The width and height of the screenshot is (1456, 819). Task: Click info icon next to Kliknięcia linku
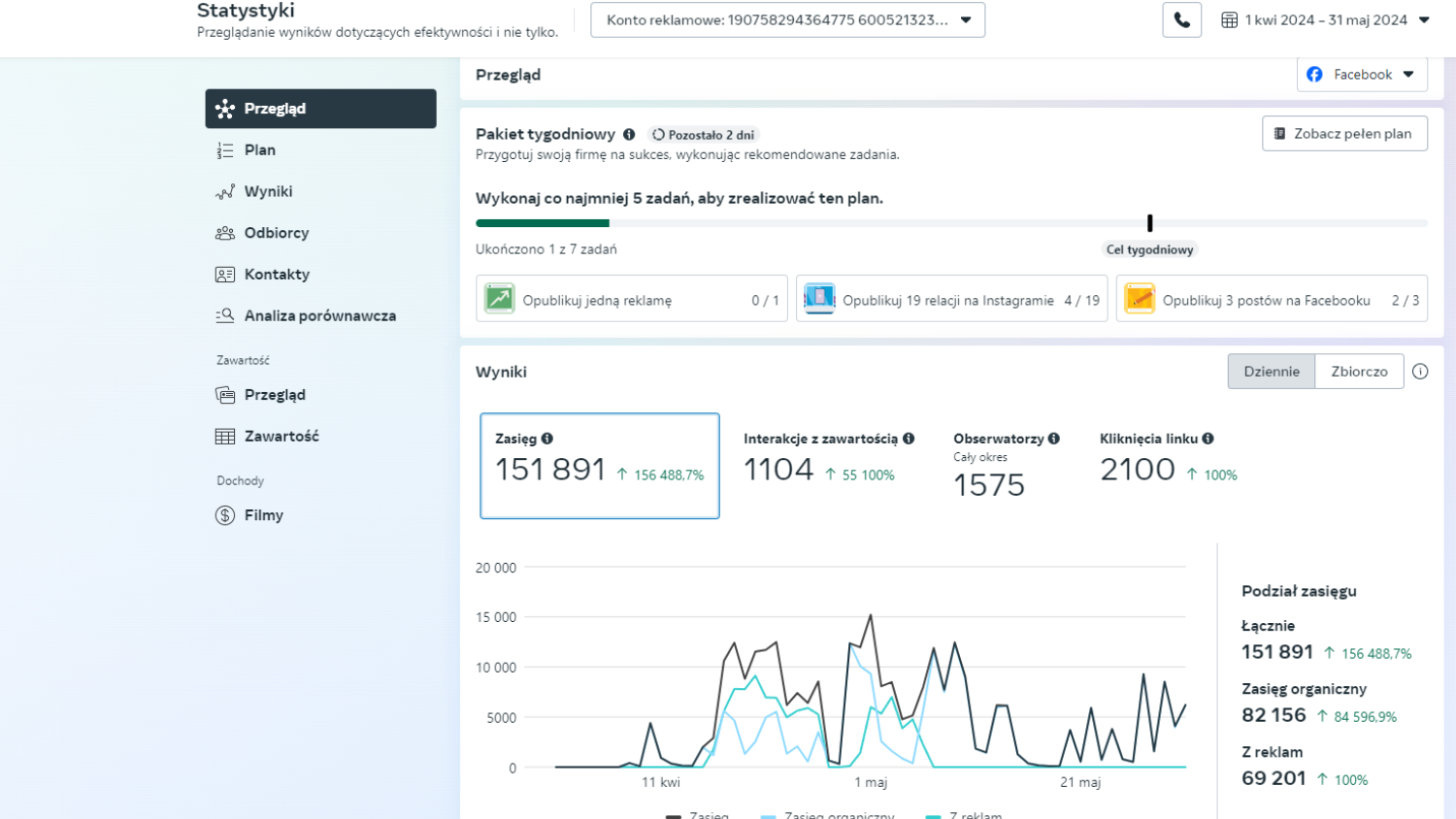click(1208, 439)
